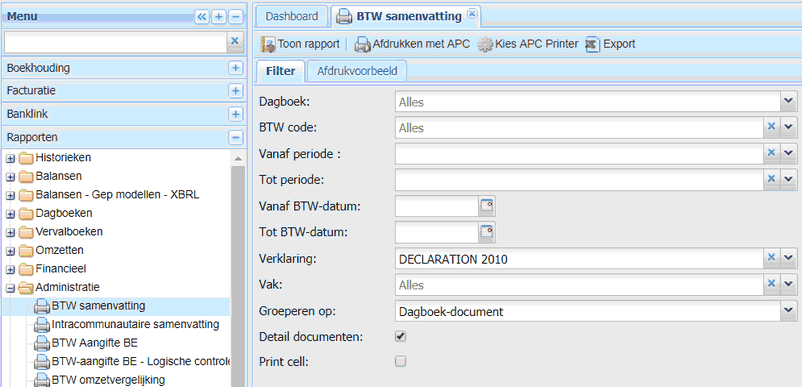Enable the Print cell checkbox
This screenshot has width=802, height=387.
click(x=400, y=361)
